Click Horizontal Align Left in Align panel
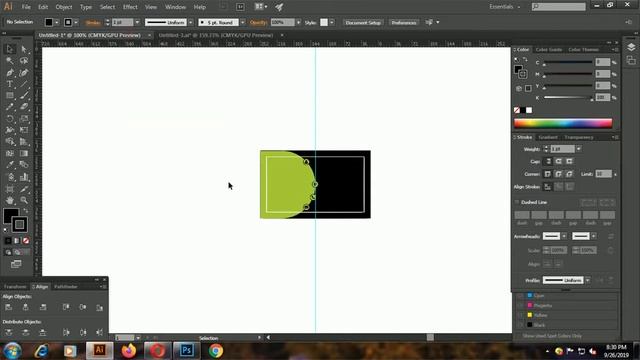Image resolution: width=640 pixels, height=360 pixels. (9, 307)
